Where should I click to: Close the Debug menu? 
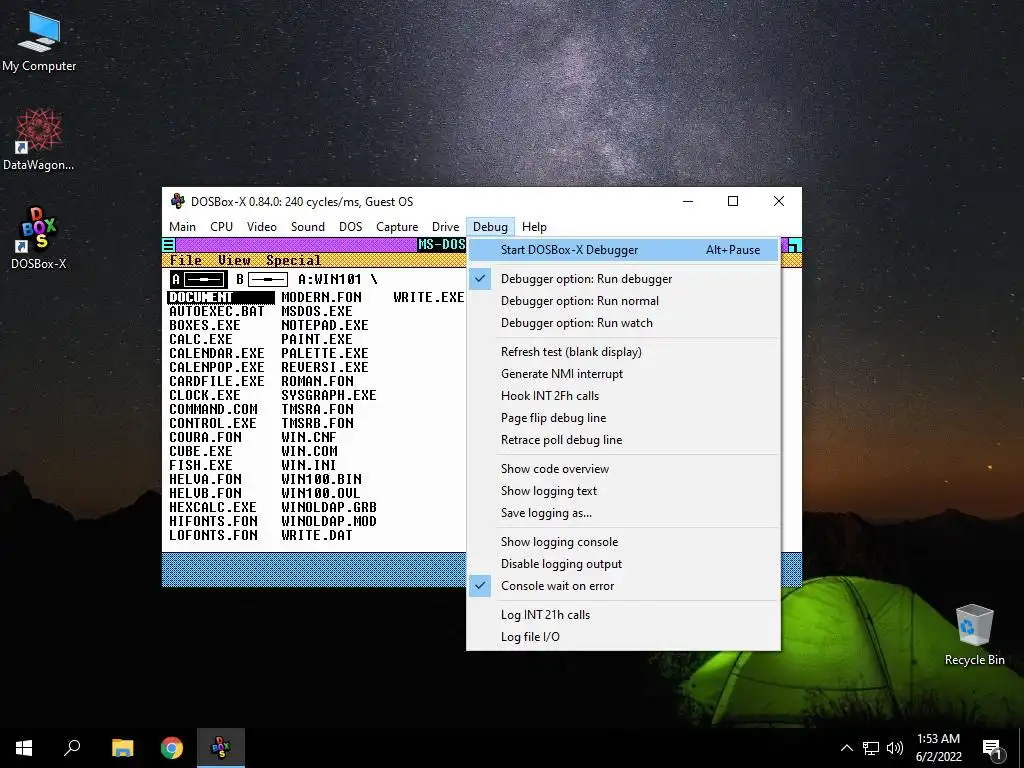click(x=490, y=227)
